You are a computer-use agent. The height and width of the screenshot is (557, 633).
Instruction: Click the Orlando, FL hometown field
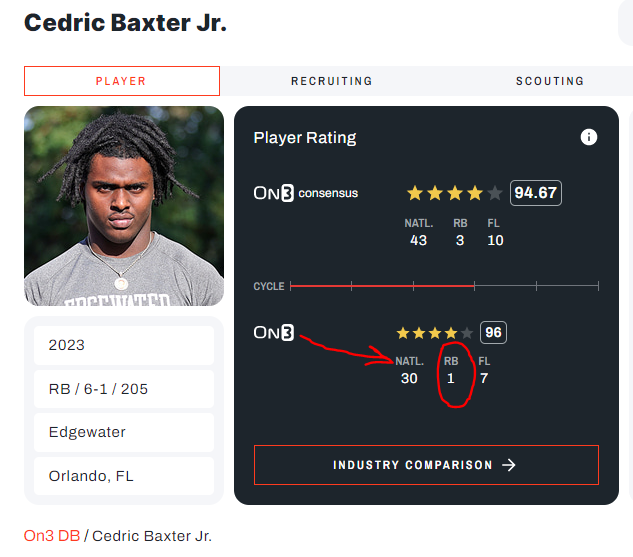coord(124,476)
